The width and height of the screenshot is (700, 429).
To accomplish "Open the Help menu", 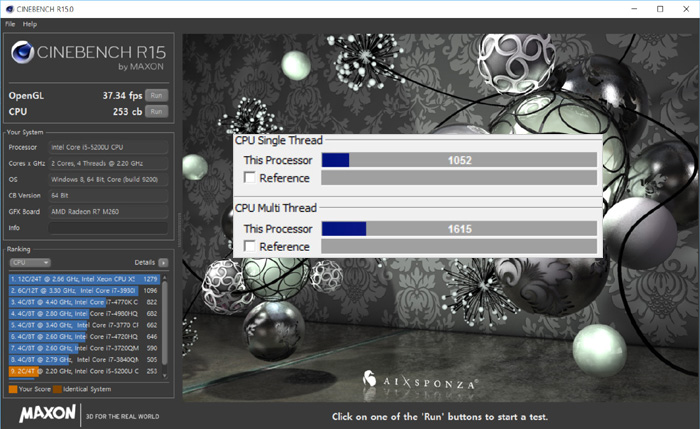I will tap(30, 23).
